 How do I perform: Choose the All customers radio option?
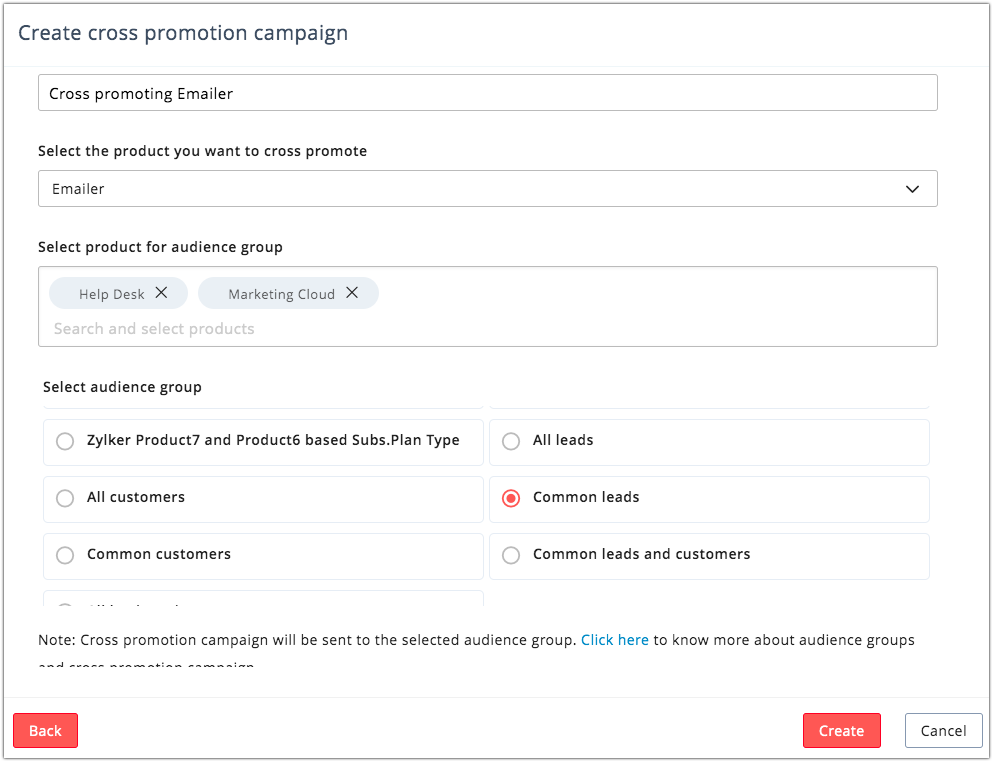pos(65,498)
